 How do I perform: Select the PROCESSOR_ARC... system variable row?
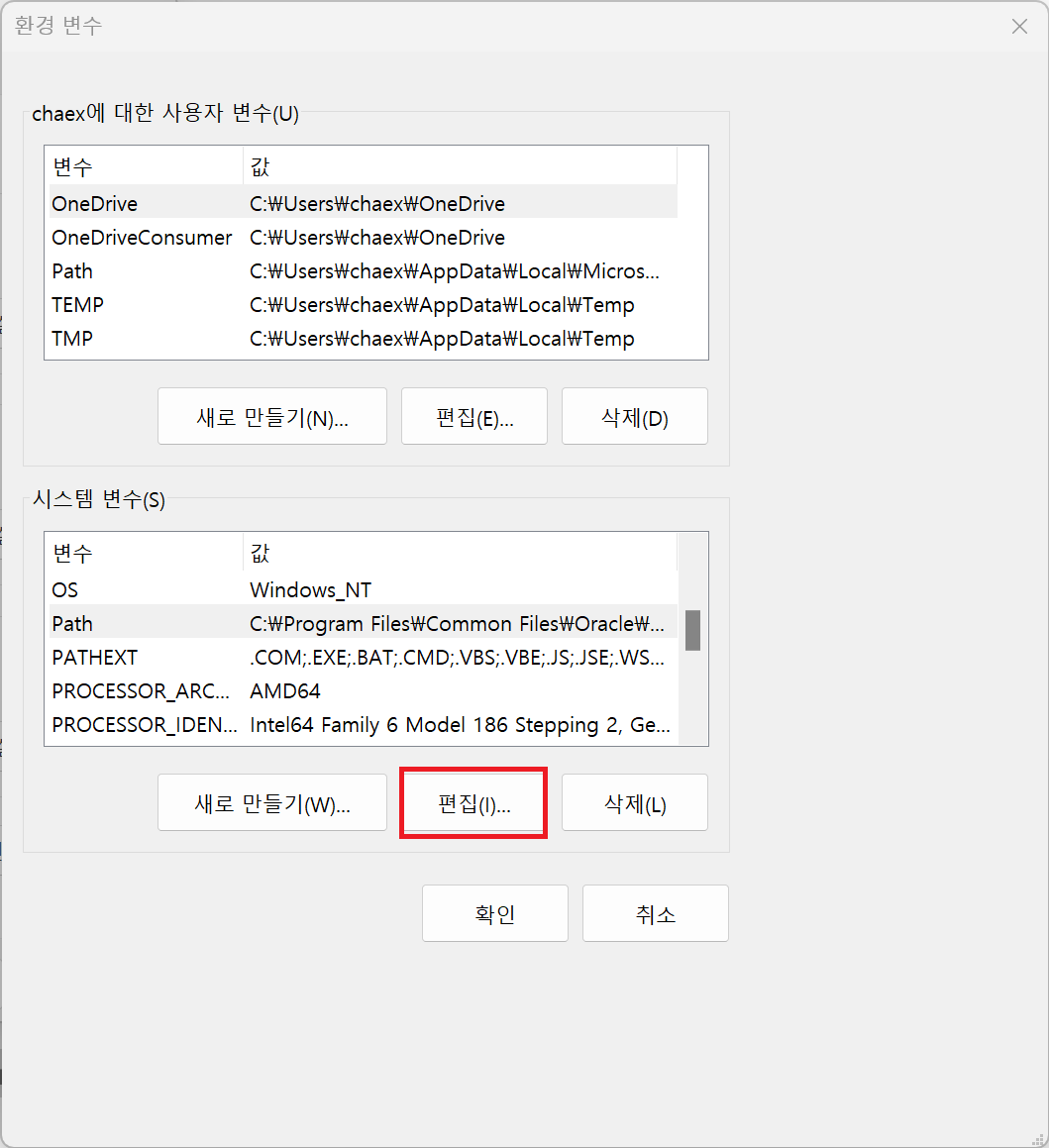(x=364, y=691)
